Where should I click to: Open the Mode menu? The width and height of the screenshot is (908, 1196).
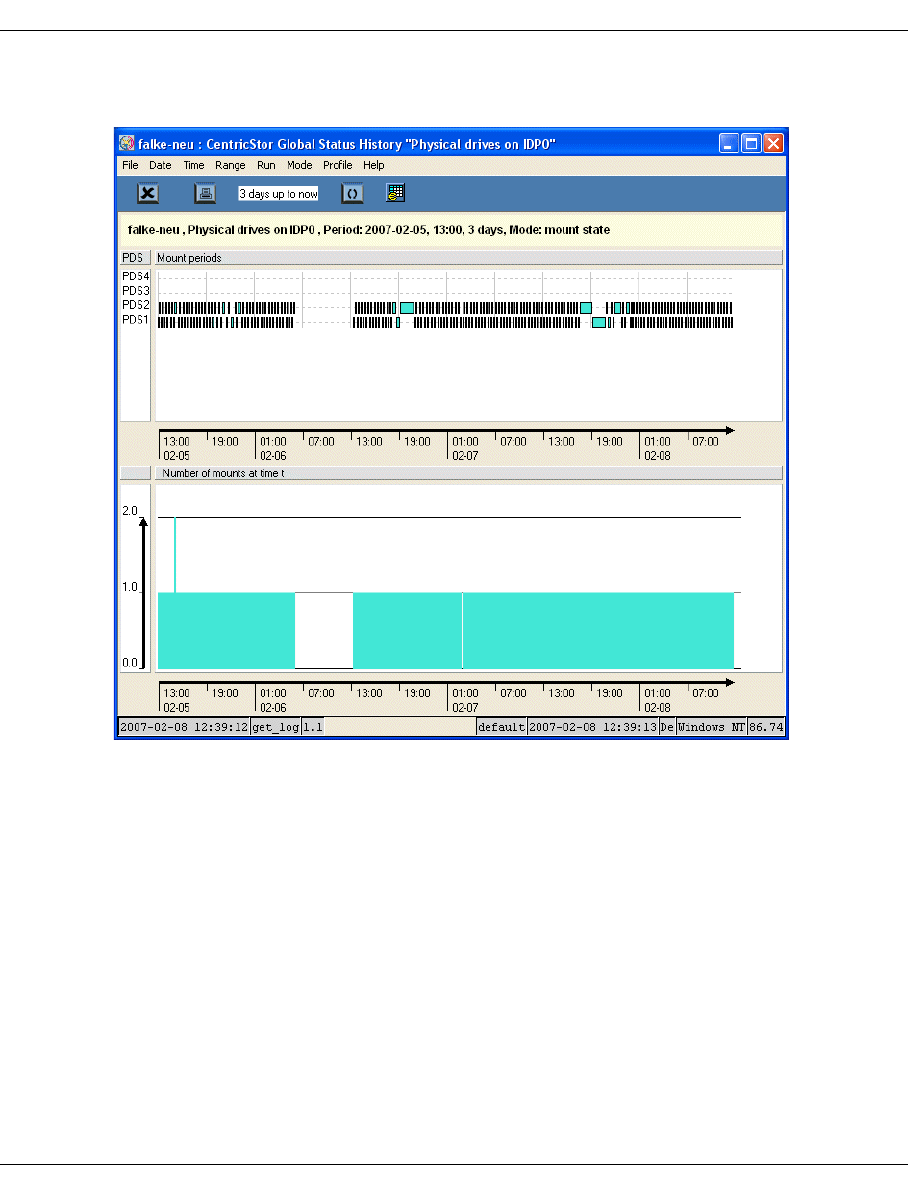(300, 165)
